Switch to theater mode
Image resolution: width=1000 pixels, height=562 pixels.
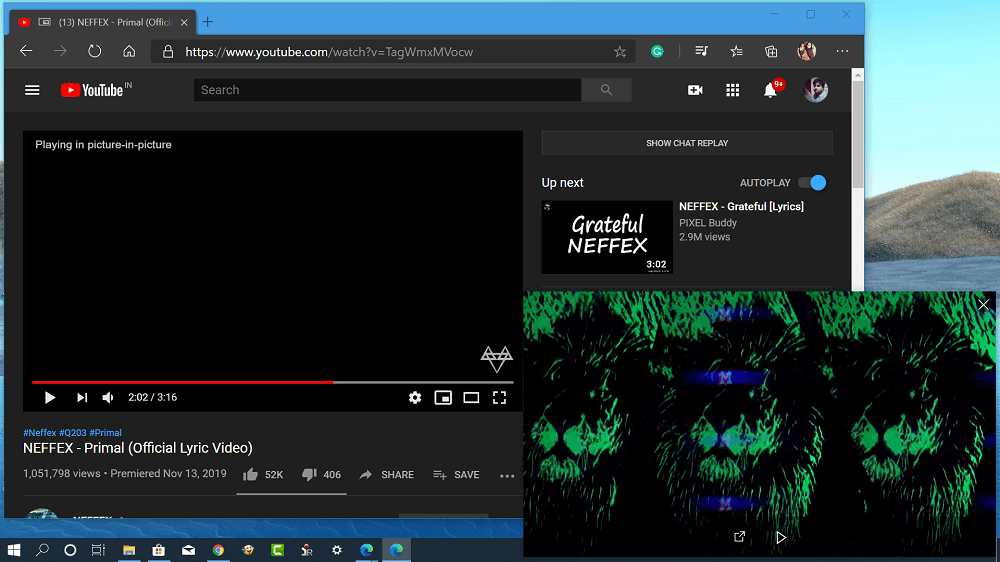coord(471,398)
